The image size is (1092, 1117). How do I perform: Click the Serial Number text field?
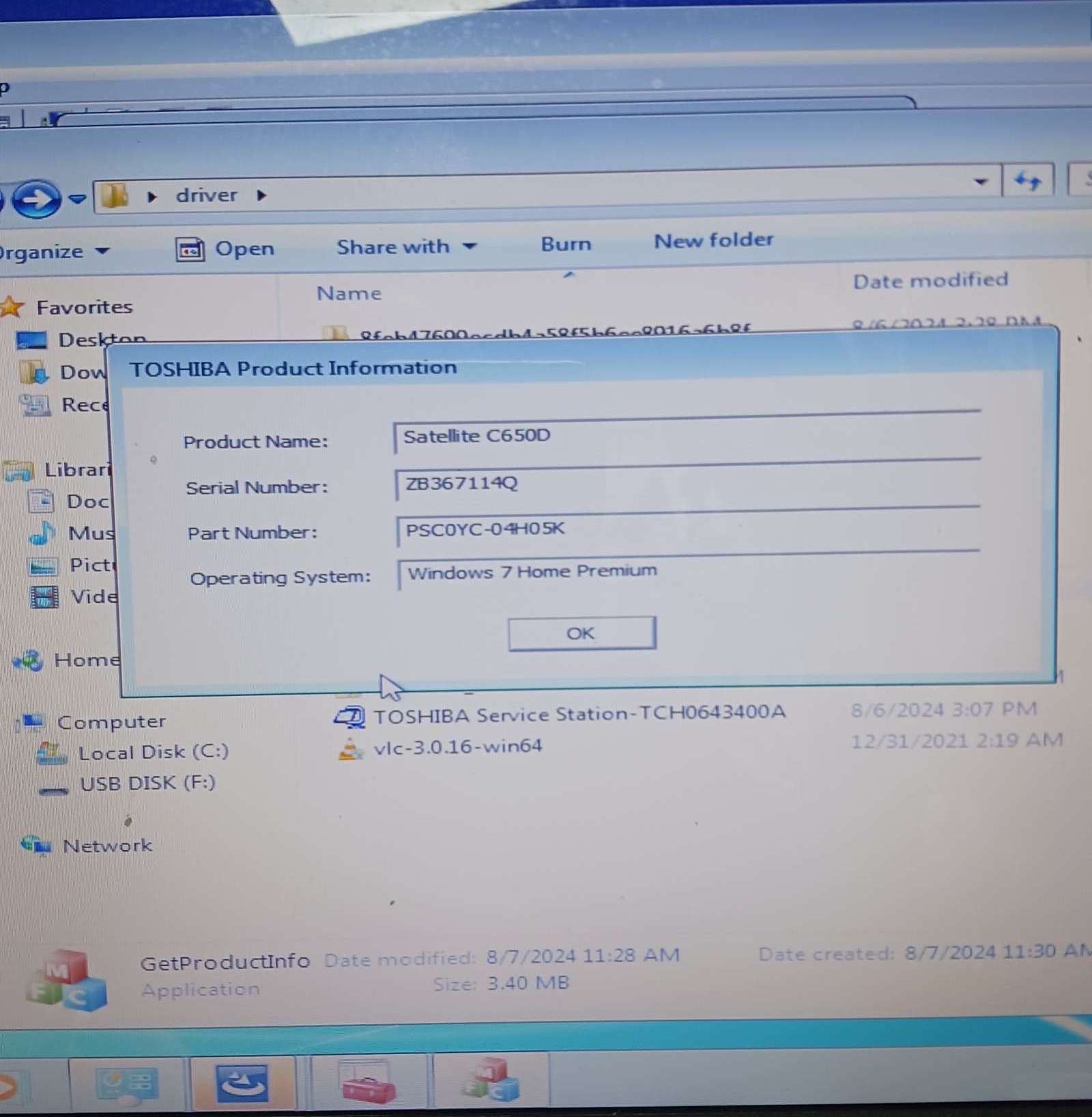tap(686, 484)
